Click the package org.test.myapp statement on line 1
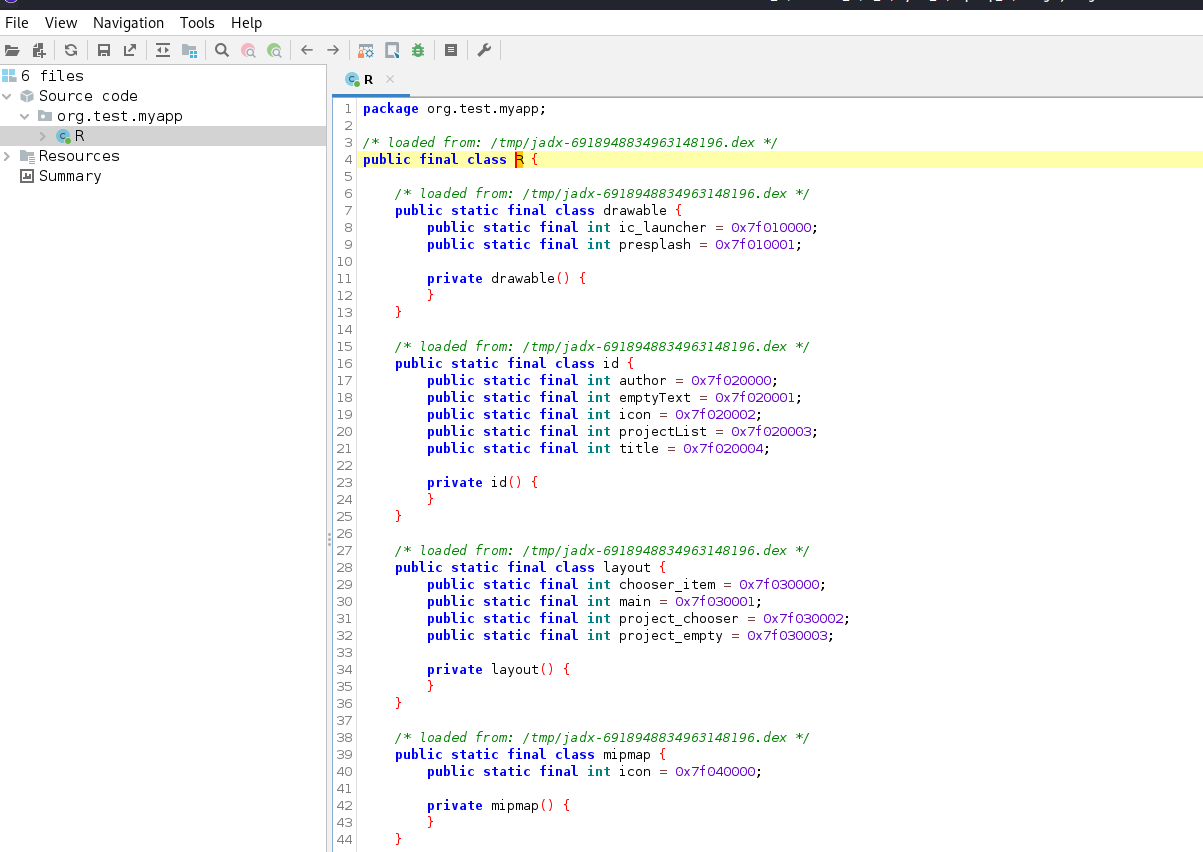This screenshot has height=852, width=1203. [455, 108]
